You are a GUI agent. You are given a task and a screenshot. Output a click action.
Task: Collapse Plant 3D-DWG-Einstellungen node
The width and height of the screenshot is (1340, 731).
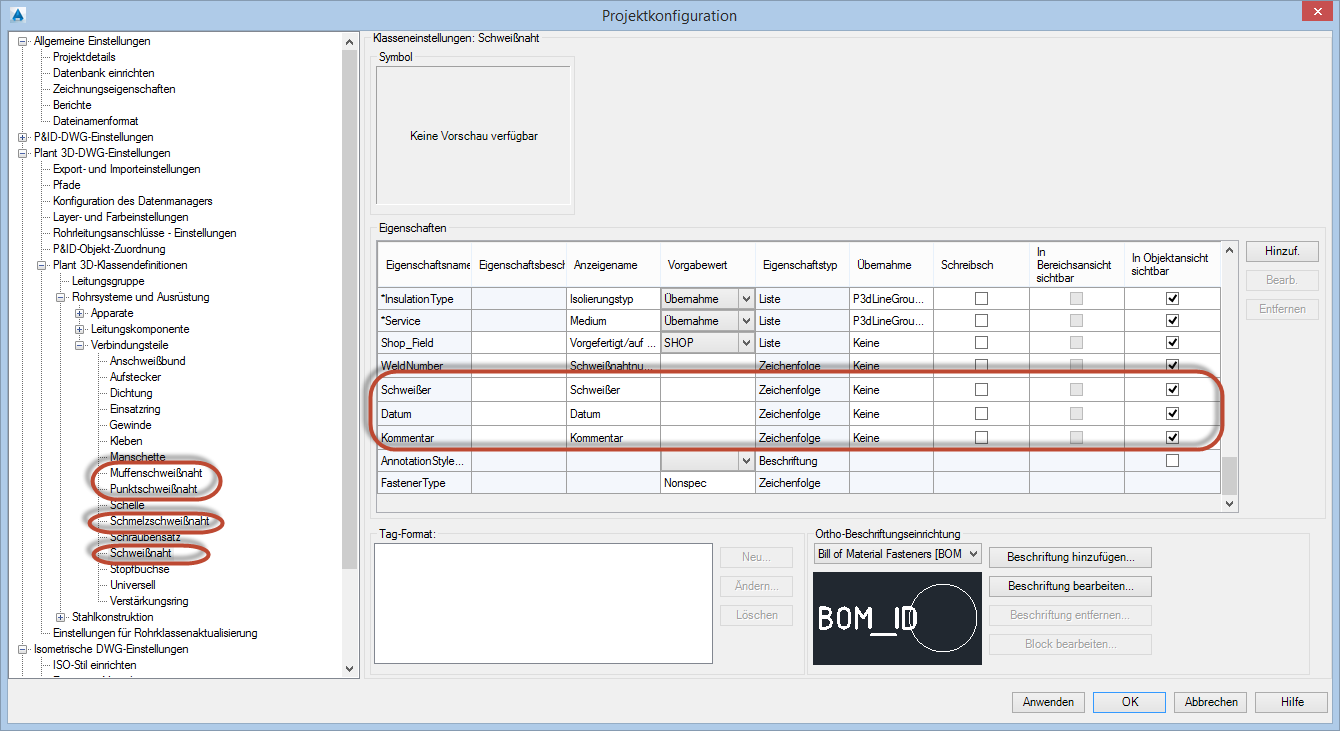pos(22,153)
